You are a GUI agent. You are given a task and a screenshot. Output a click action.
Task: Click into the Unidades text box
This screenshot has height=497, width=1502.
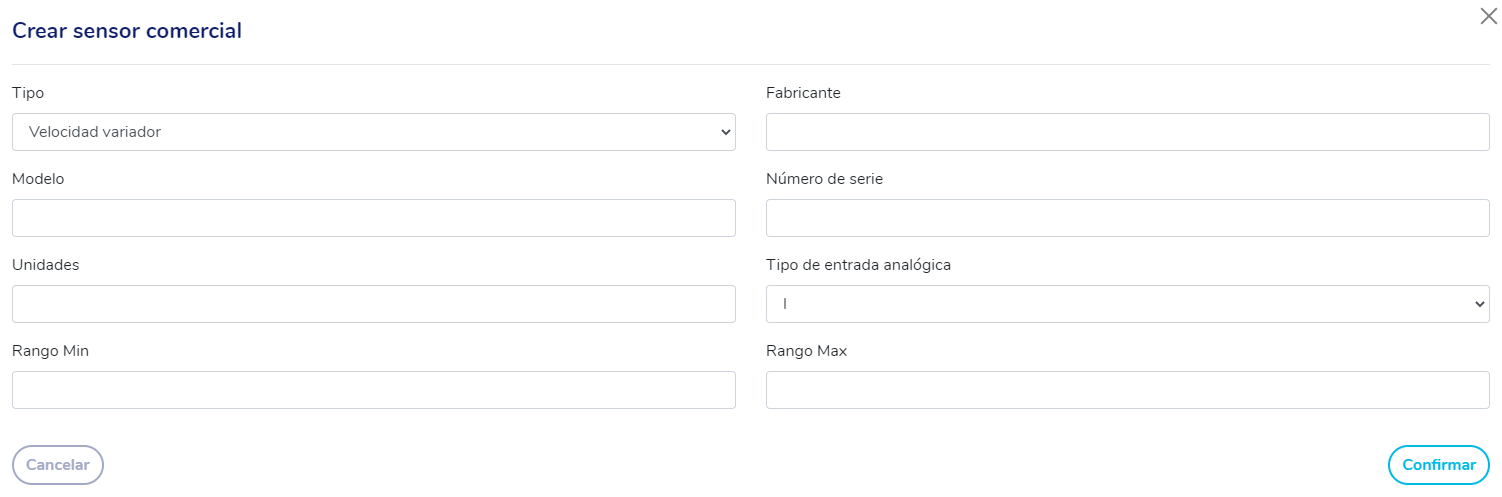pos(373,304)
